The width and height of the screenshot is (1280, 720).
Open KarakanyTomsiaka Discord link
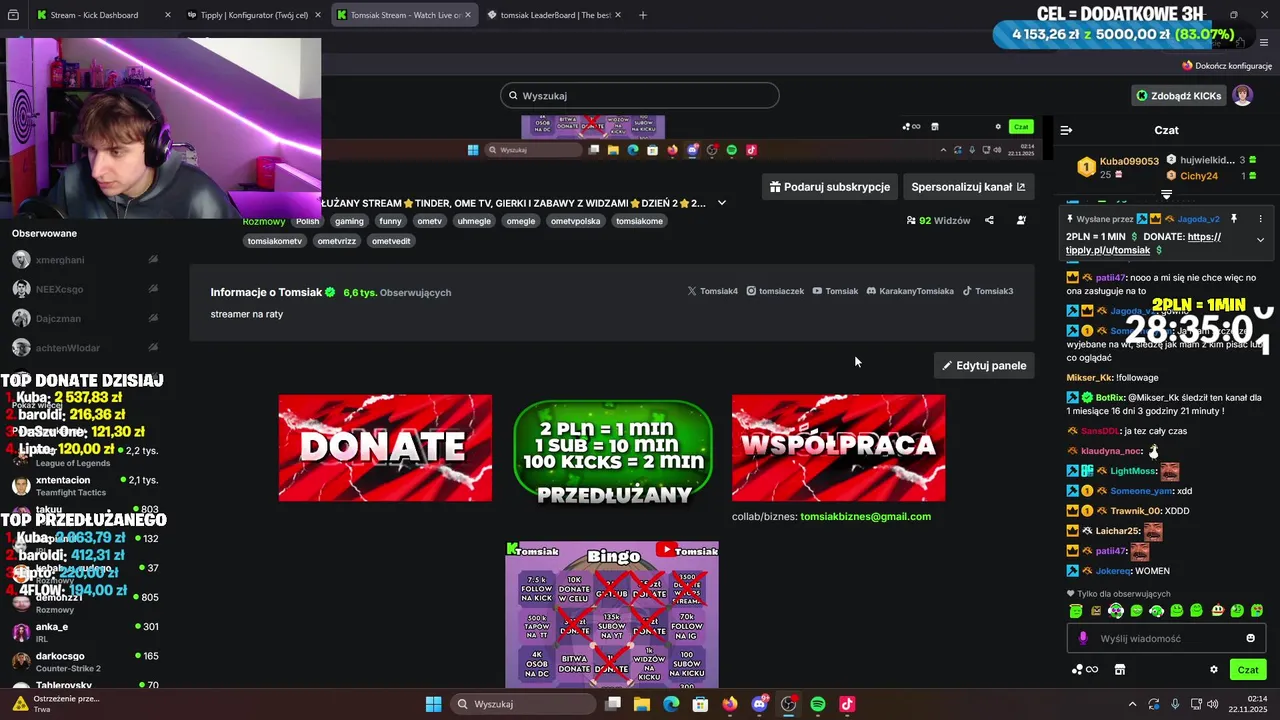click(x=910, y=291)
